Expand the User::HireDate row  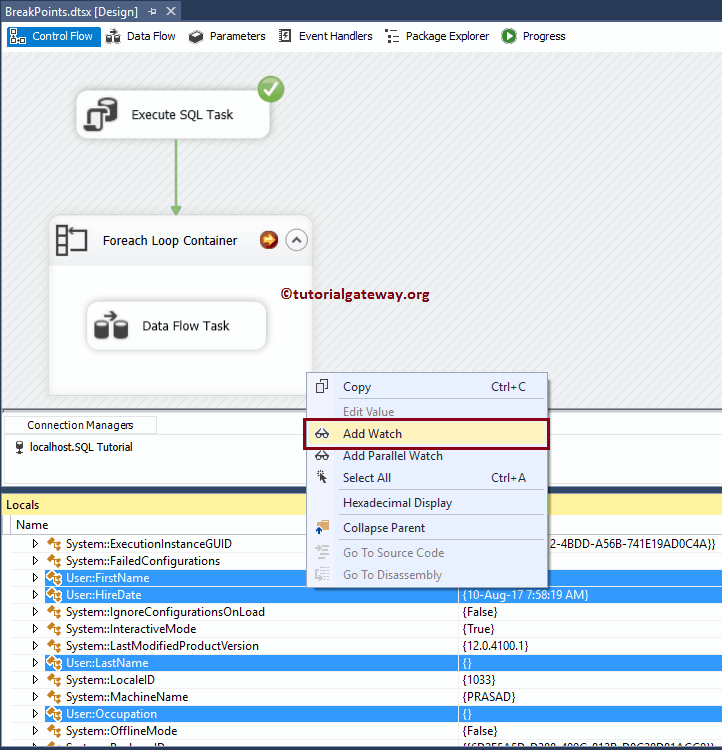(35, 595)
